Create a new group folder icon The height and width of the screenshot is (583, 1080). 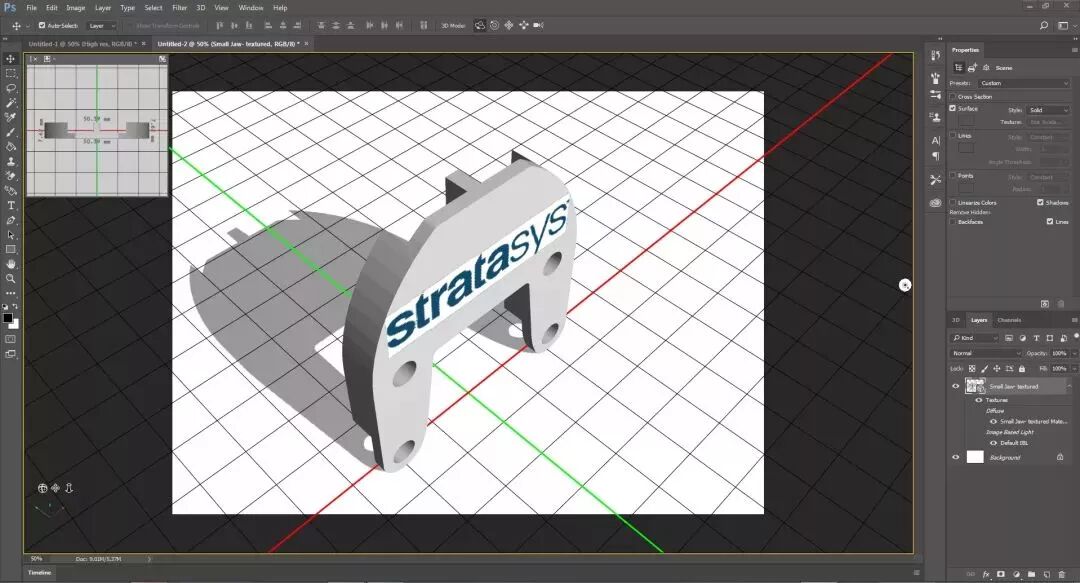[1031, 574]
